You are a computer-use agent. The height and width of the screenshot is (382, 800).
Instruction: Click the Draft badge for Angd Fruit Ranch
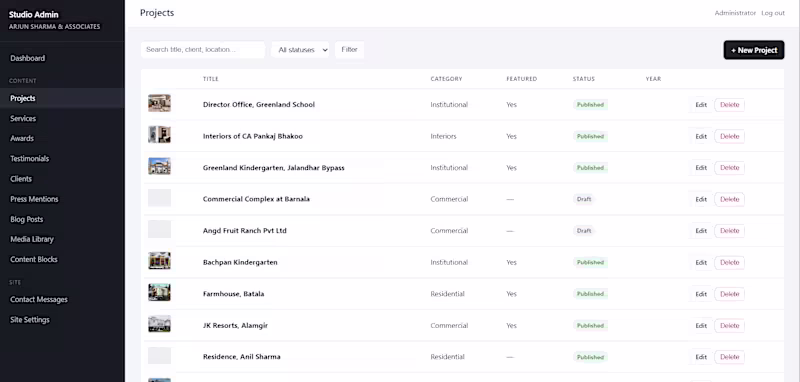click(584, 231)
